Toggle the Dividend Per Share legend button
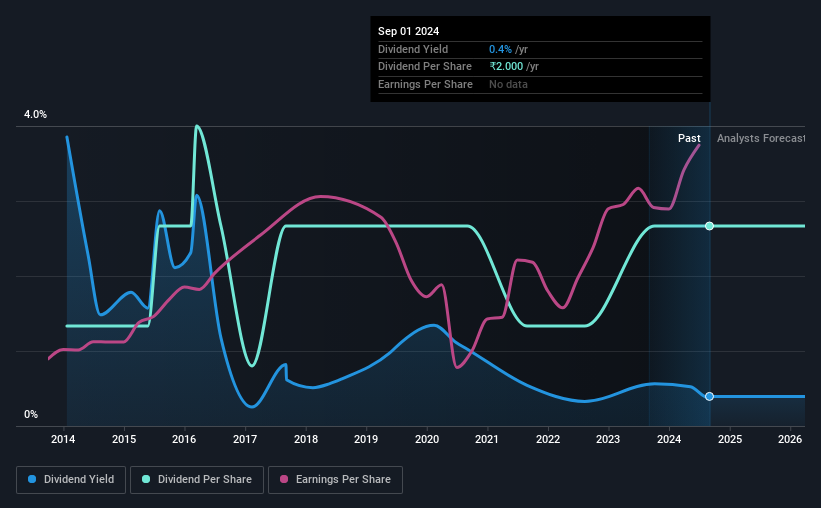This screenshot has height=508, width=821. point(197,480)
